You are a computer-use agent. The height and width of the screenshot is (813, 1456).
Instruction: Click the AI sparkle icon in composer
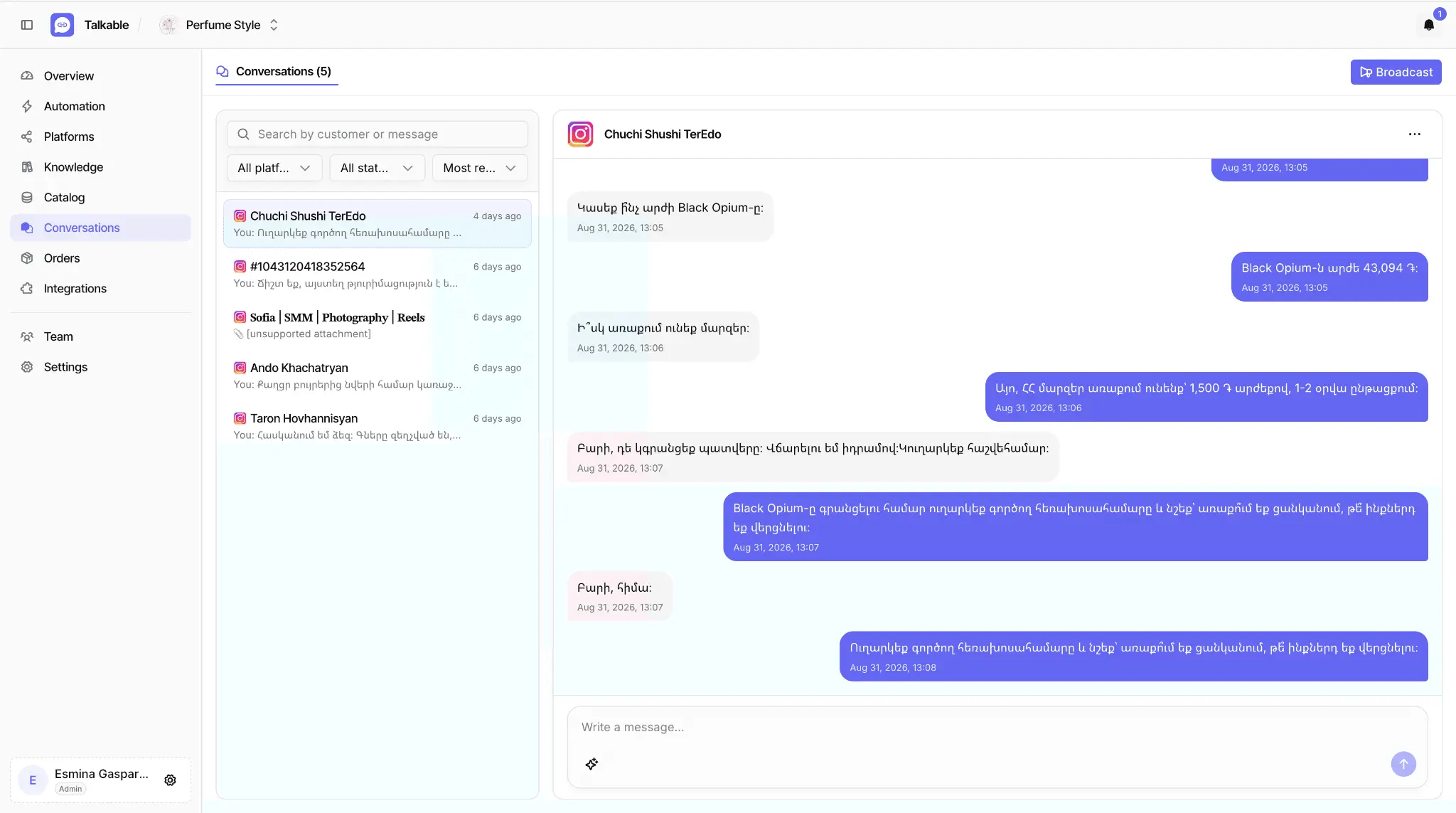coord(591,763)
